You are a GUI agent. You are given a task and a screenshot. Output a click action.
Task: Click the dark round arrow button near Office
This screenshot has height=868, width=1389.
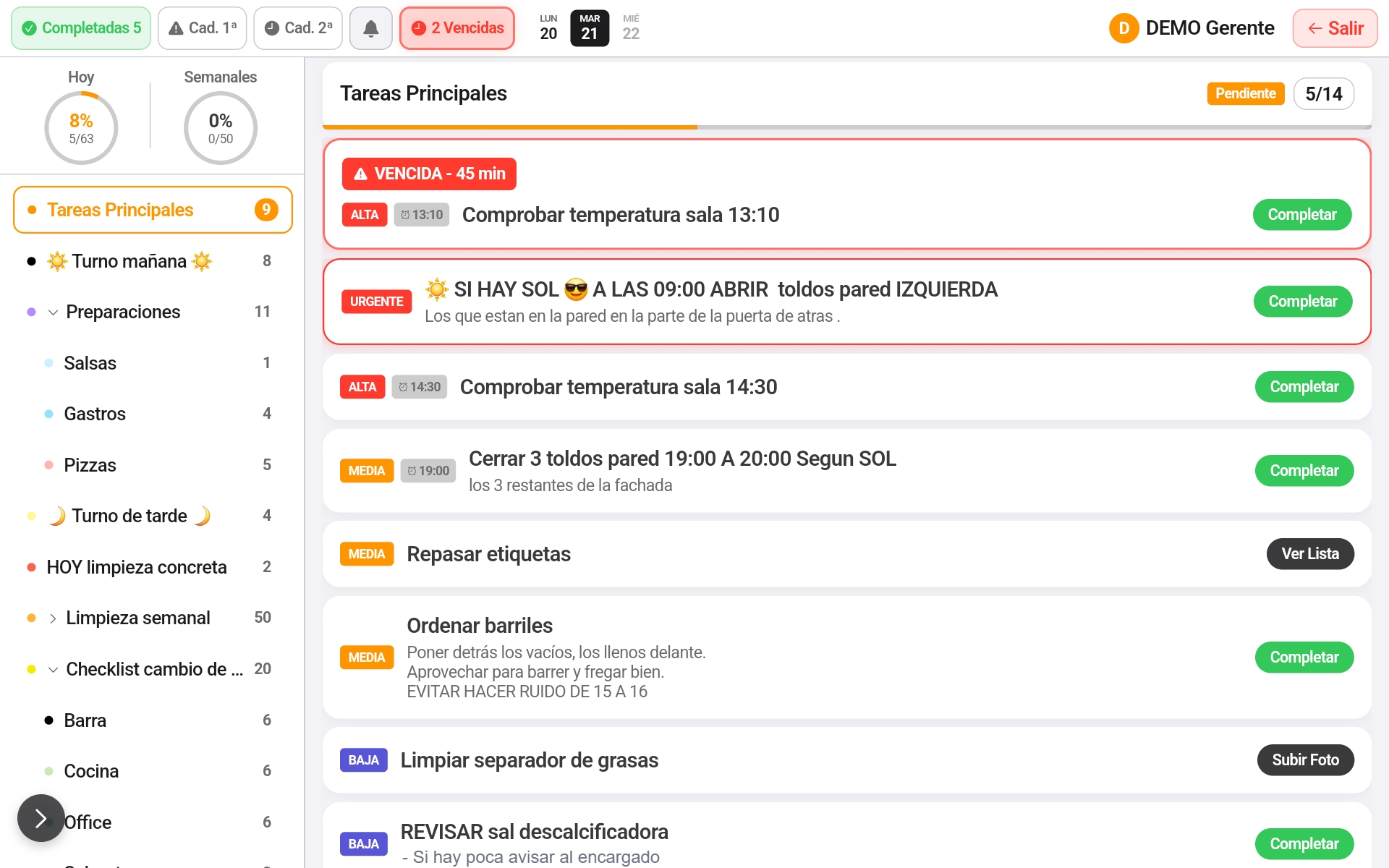click(41, 818)
